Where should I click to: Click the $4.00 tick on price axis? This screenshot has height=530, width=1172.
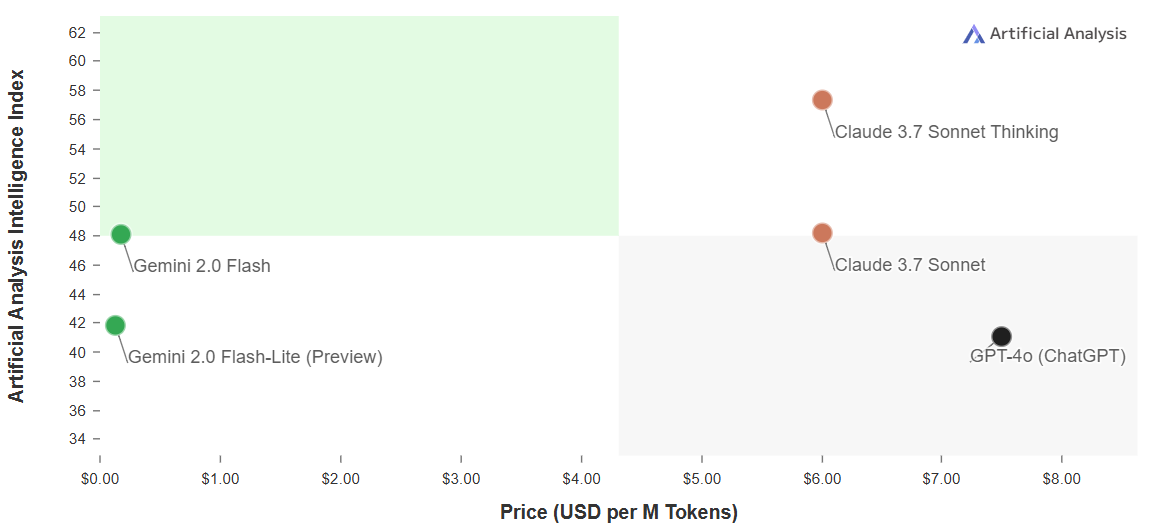pos(581,479)
